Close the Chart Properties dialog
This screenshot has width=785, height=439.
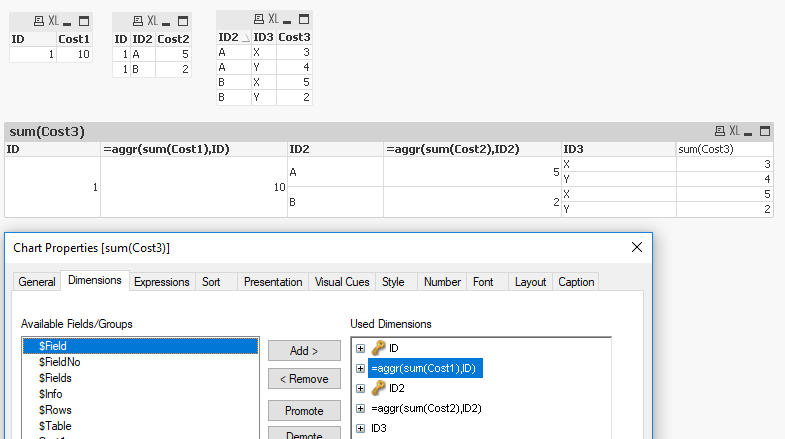(637, 247)
